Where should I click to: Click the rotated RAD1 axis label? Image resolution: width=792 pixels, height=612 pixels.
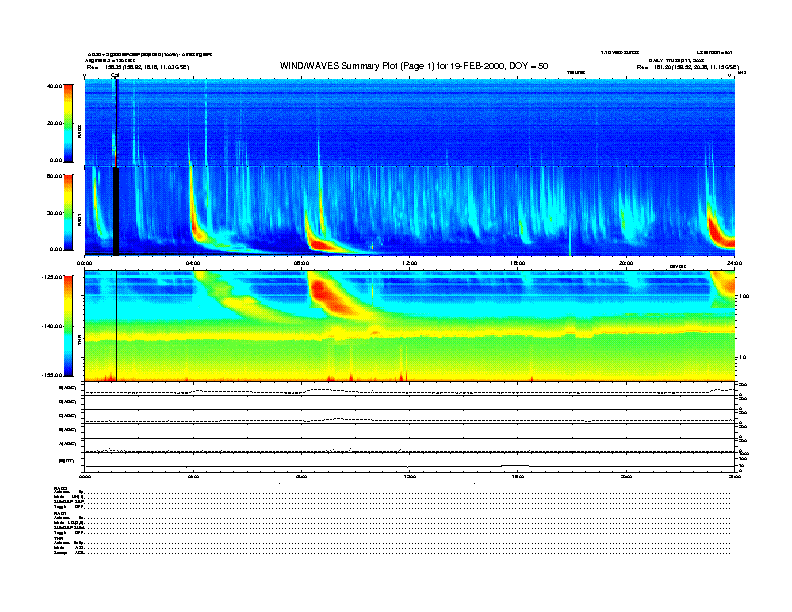point(79,219)
